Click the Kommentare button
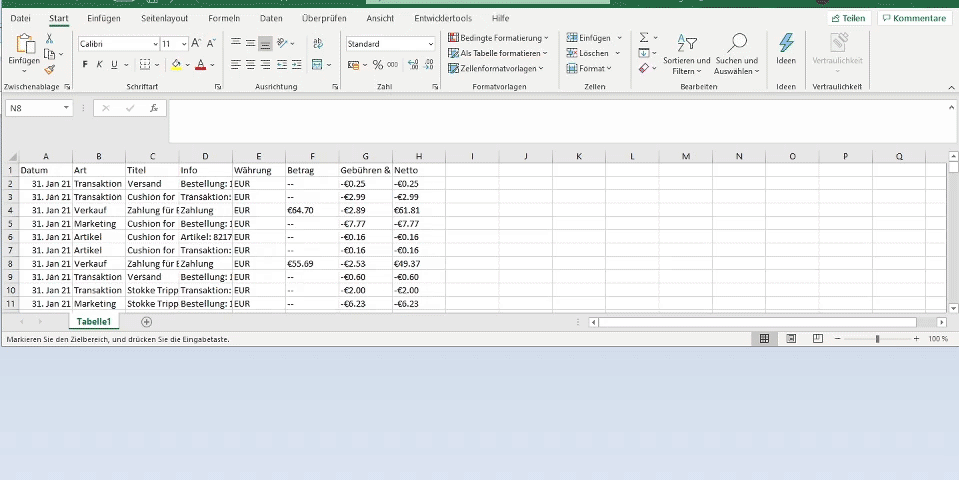 pyautogui.click(x=914, y=18)
